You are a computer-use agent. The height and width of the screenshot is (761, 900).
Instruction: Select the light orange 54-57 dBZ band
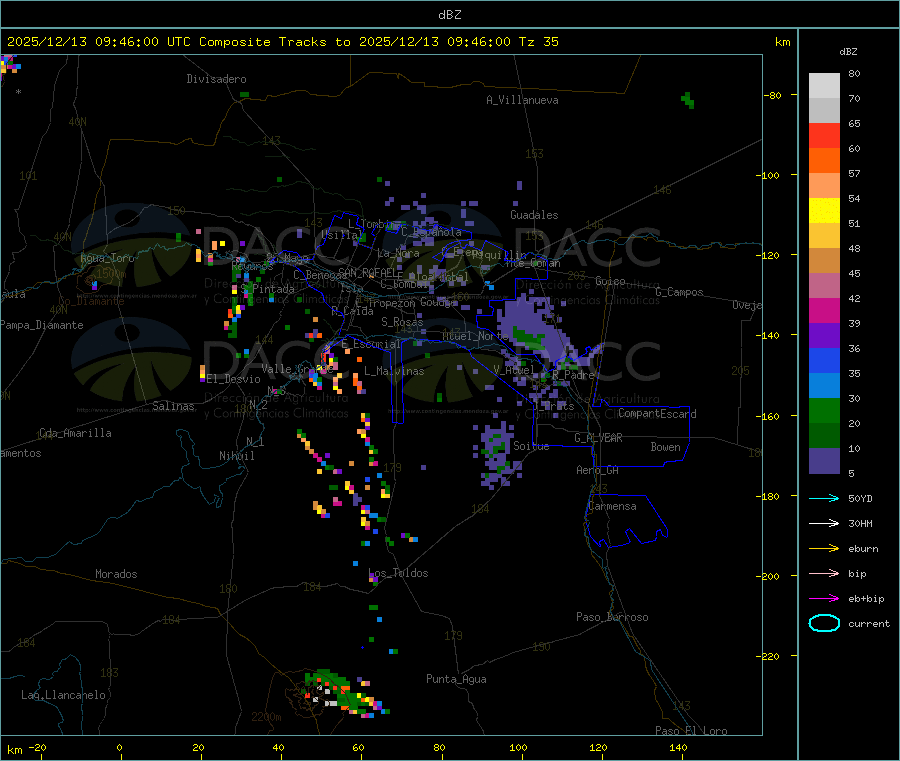(824, 185)
